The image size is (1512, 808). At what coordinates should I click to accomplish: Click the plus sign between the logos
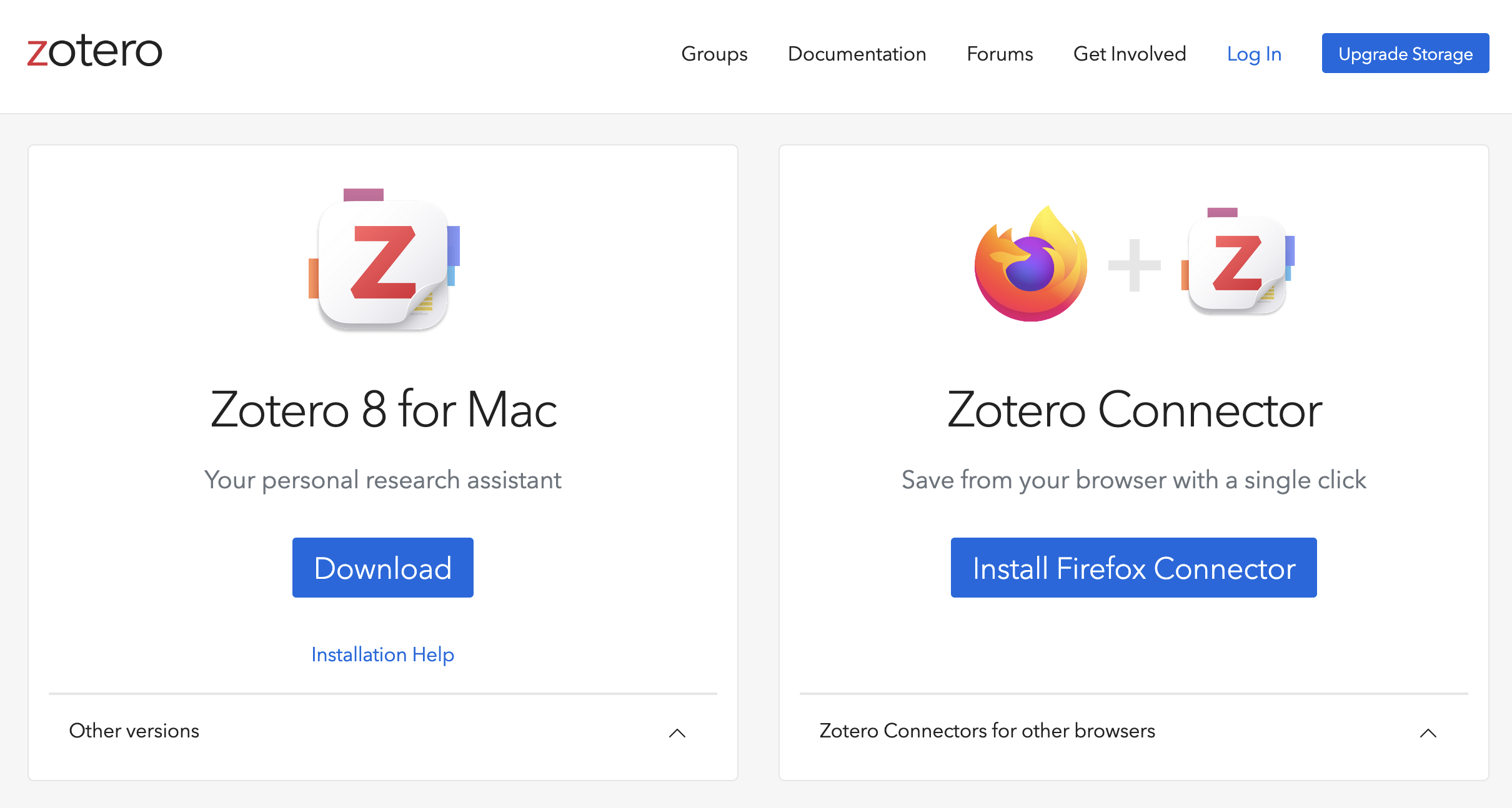[x=1134, y=265]
